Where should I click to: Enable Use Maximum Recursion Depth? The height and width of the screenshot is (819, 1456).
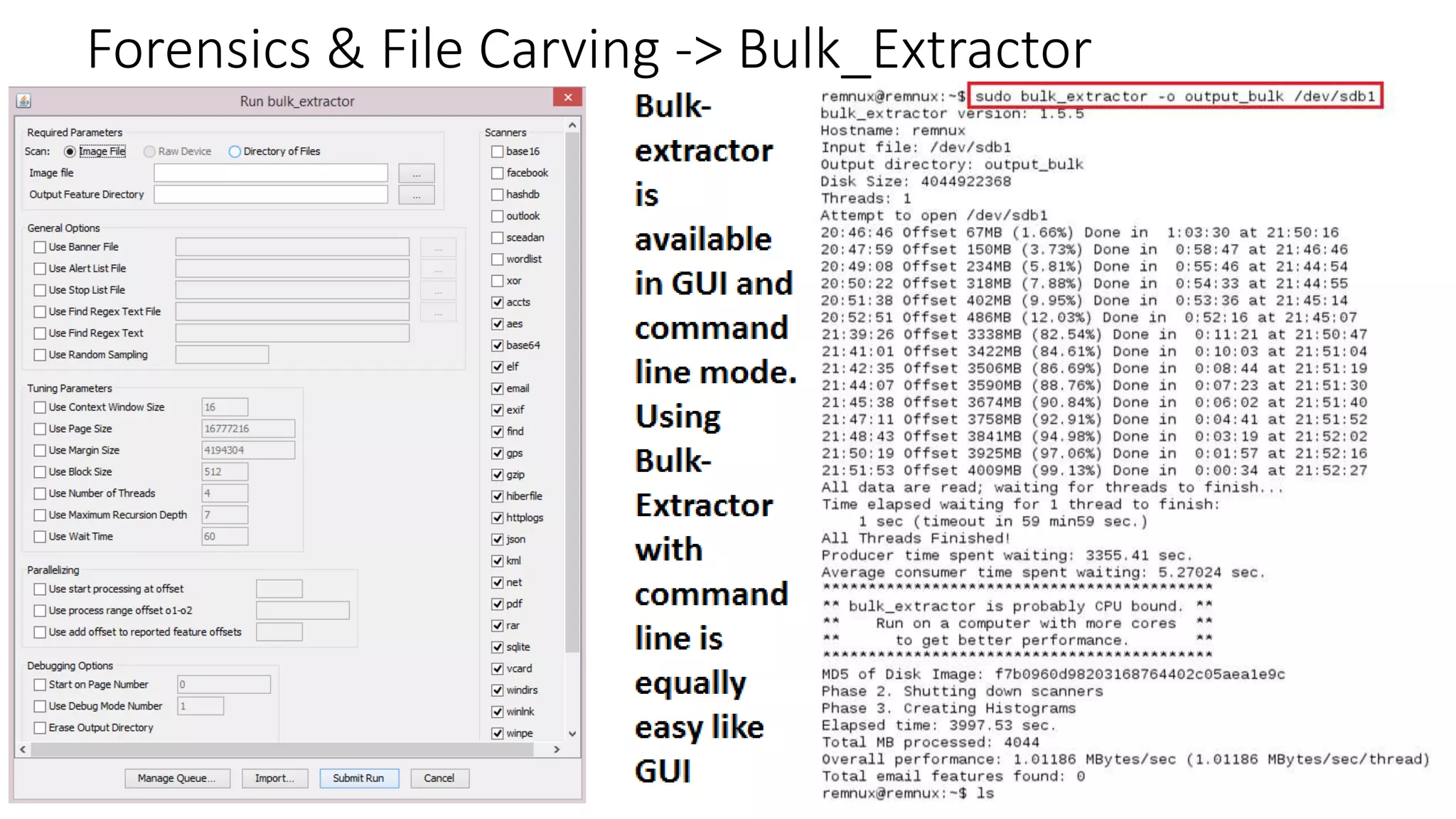click(x=40, y=515)
